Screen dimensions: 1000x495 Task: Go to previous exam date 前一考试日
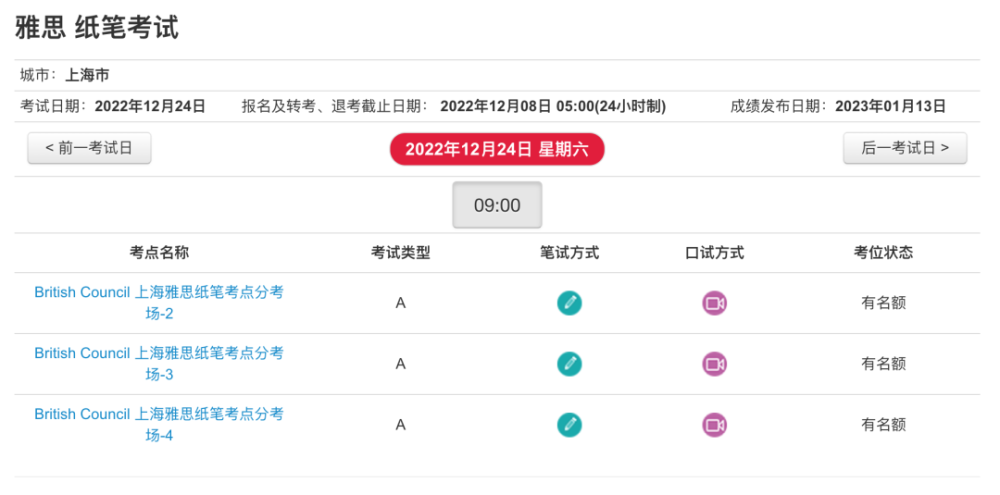[x=89, y=148]
